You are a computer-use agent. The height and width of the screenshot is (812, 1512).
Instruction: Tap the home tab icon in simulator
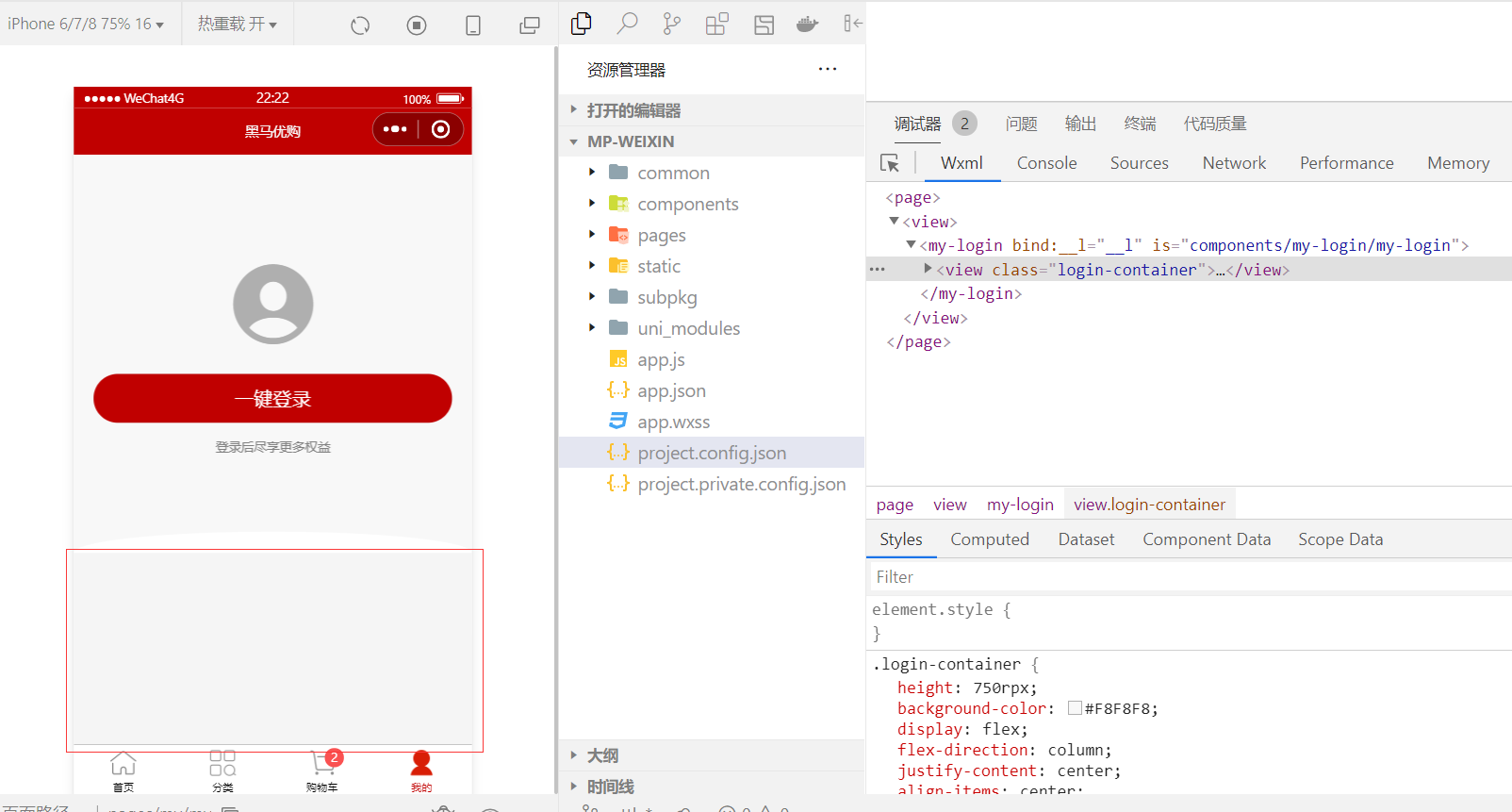click(x=123, y=762)
